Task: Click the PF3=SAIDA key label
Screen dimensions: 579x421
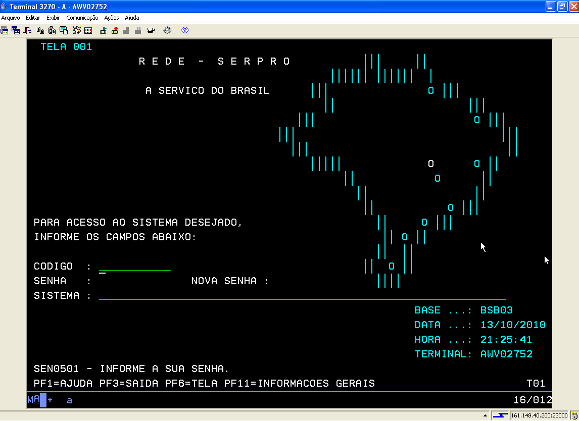Action: click(129, 383)
